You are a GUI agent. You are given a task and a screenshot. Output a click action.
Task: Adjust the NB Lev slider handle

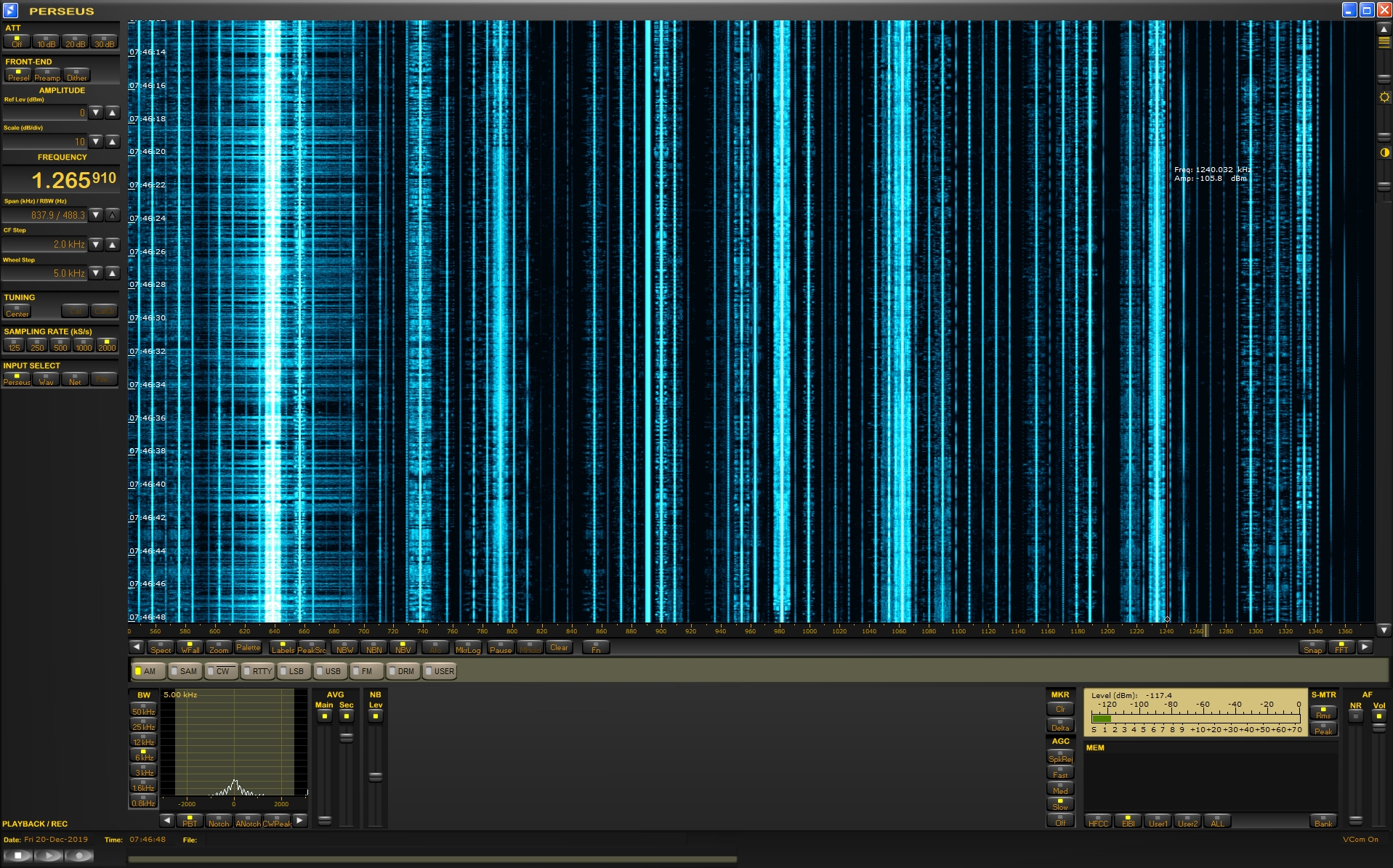click(x=375, y=776)
